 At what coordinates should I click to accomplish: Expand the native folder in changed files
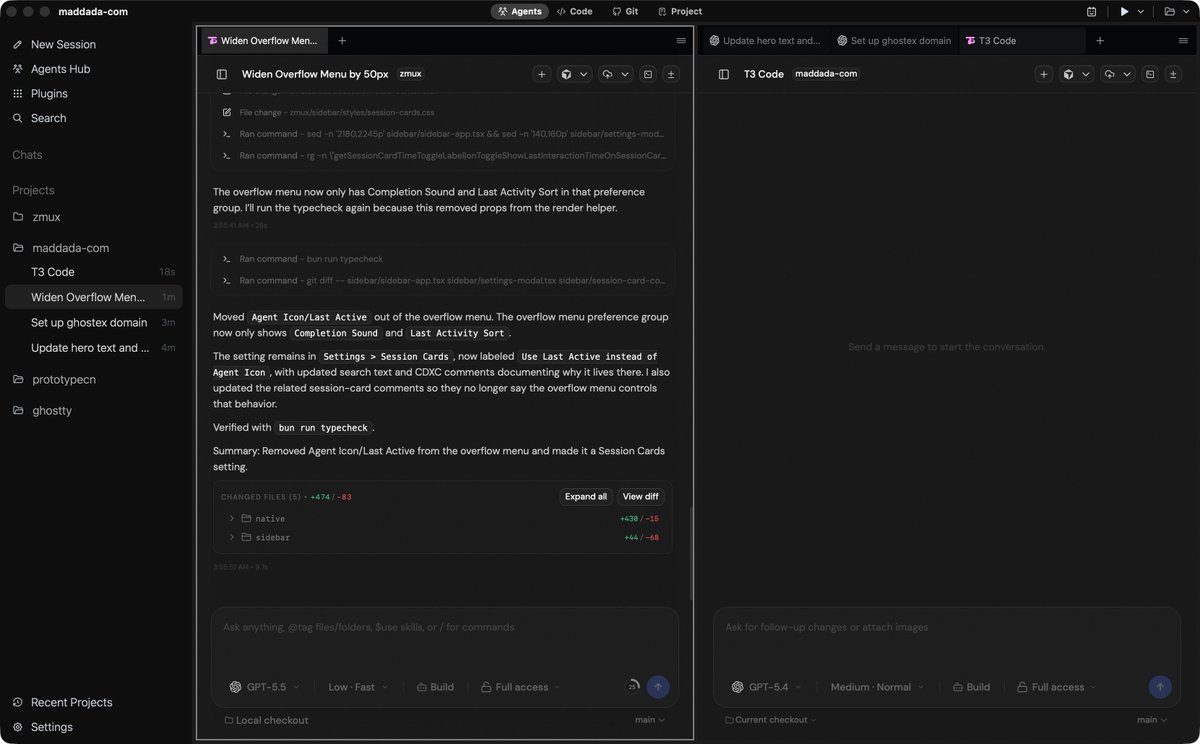click(x=443, y=519)
